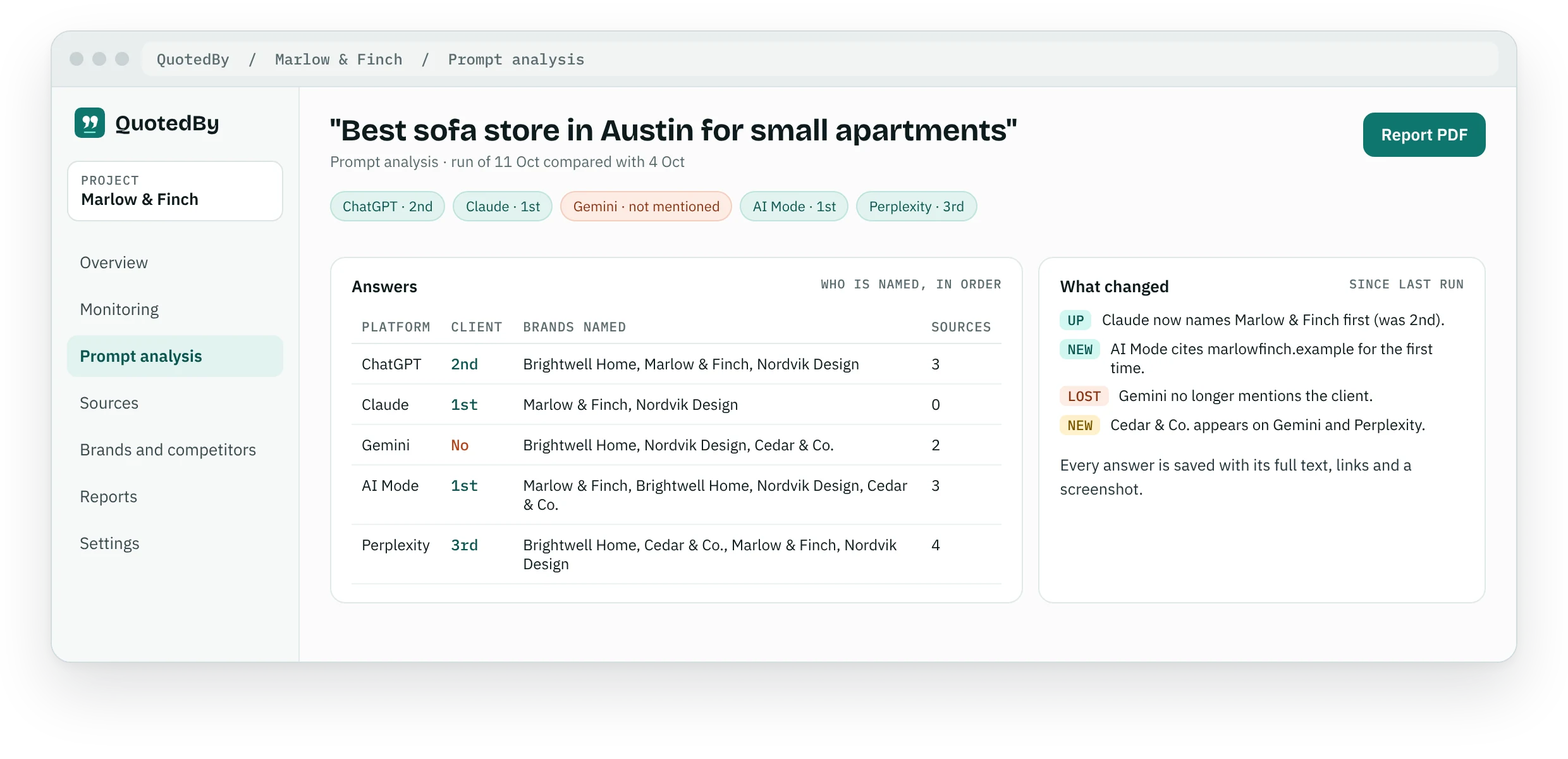
Task: Click the 'No' client rank for Gemini
Action: [x=460, y=445]
